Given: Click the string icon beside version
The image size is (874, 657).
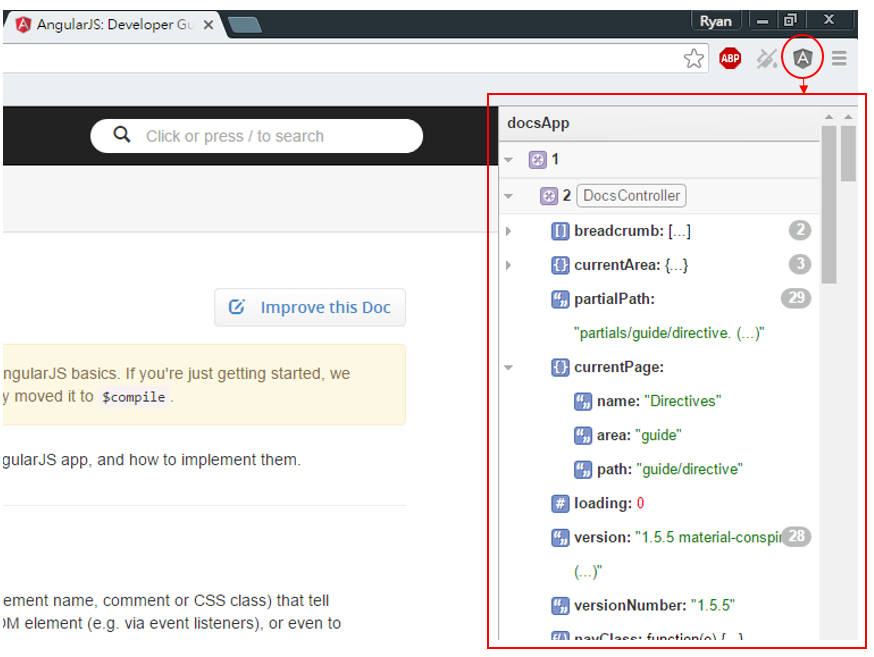Looking at the screenshot, I should coord(560,538).
